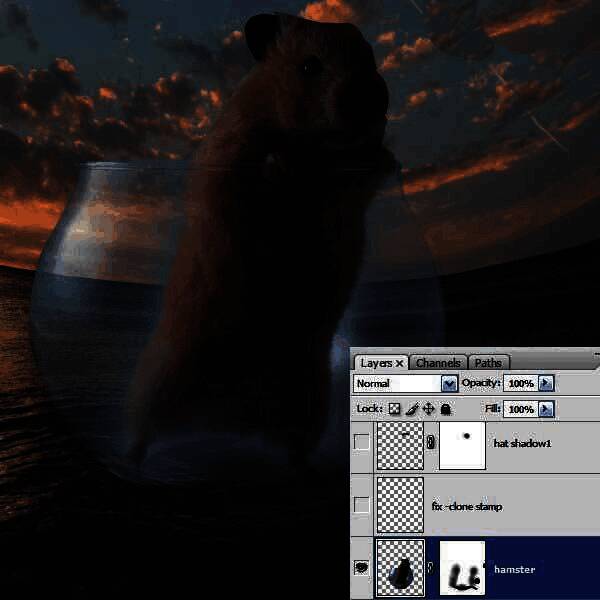Select the hat shadow1 layer mask thumbnail
The height and width of the screenshot is (600, 600).
click(x=462, y=445)
